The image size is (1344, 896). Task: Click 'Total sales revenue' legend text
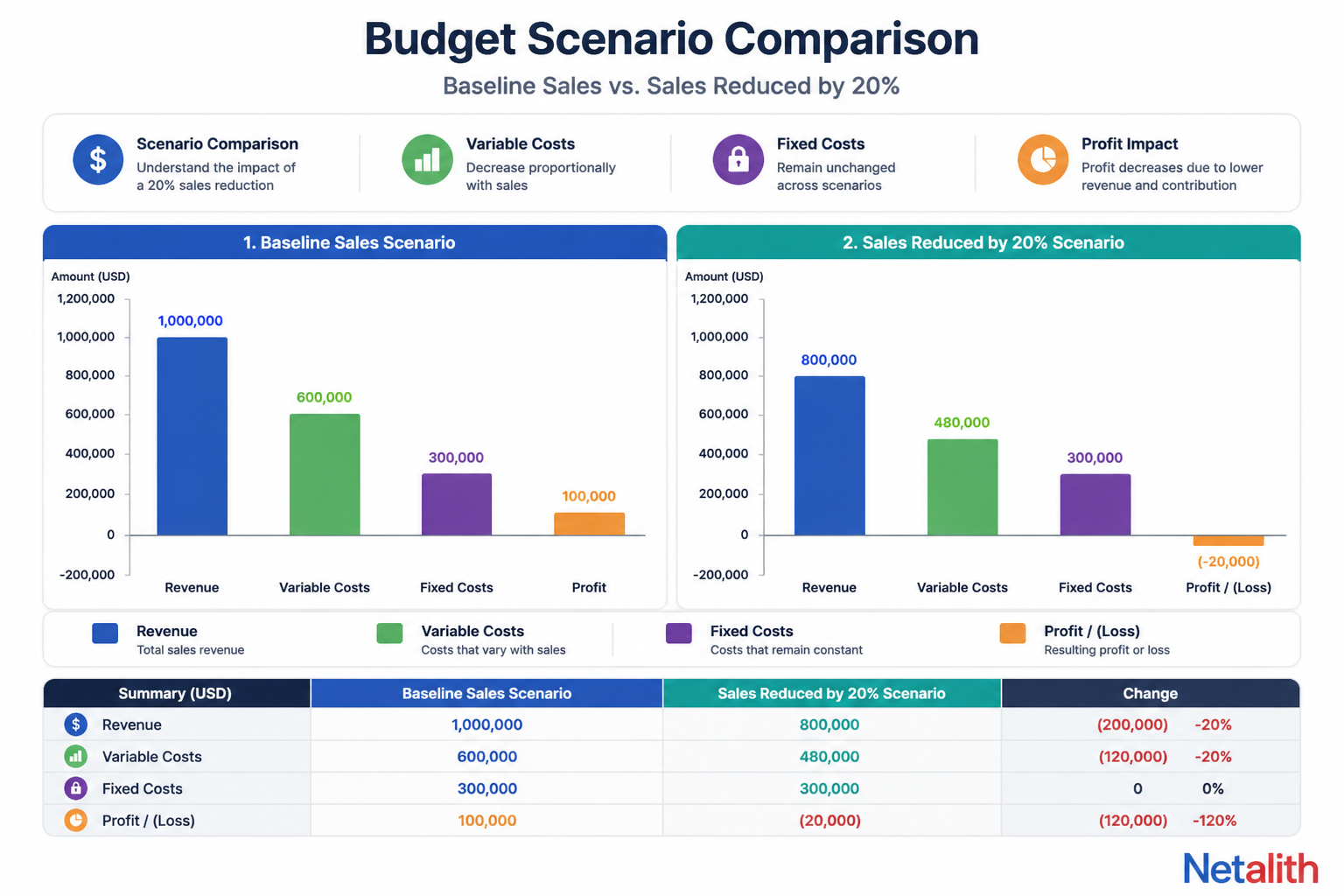191,650
